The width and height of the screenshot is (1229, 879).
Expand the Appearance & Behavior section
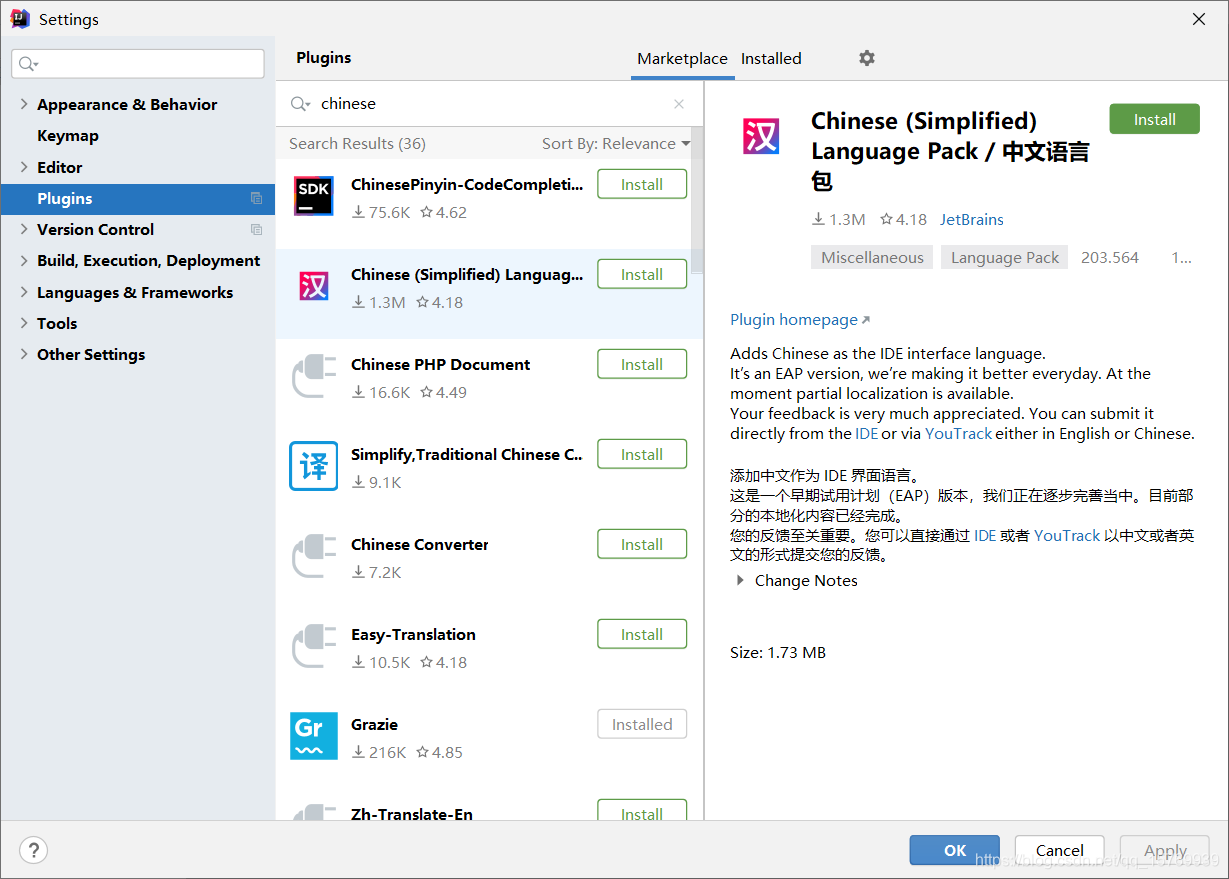(x=24, y=104)
